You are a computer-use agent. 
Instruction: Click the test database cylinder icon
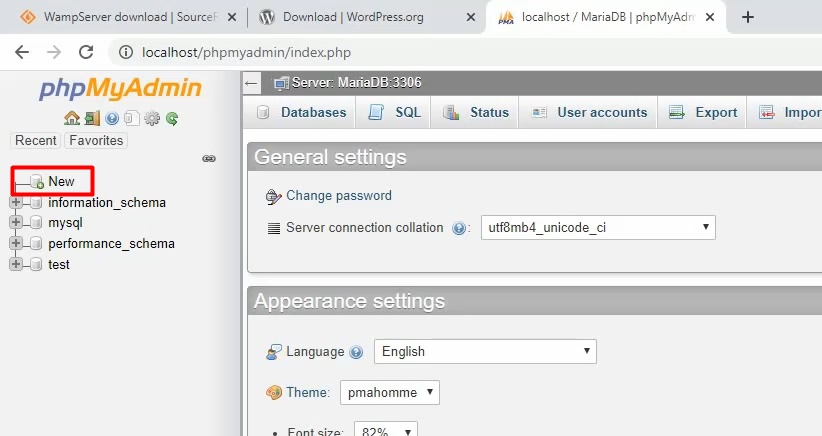(x=36, y=264)
